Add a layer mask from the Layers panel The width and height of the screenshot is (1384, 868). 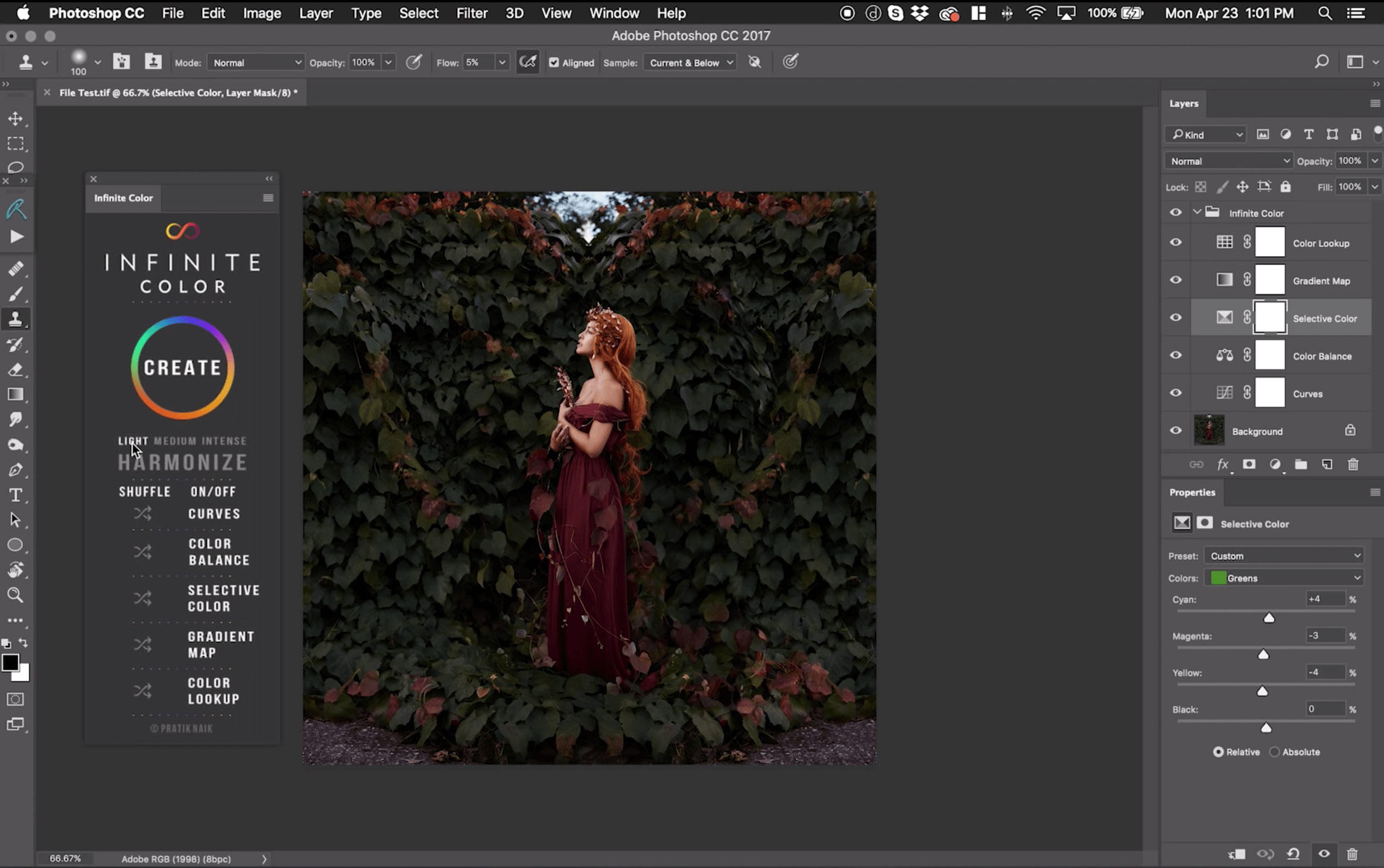[1248, 464]
